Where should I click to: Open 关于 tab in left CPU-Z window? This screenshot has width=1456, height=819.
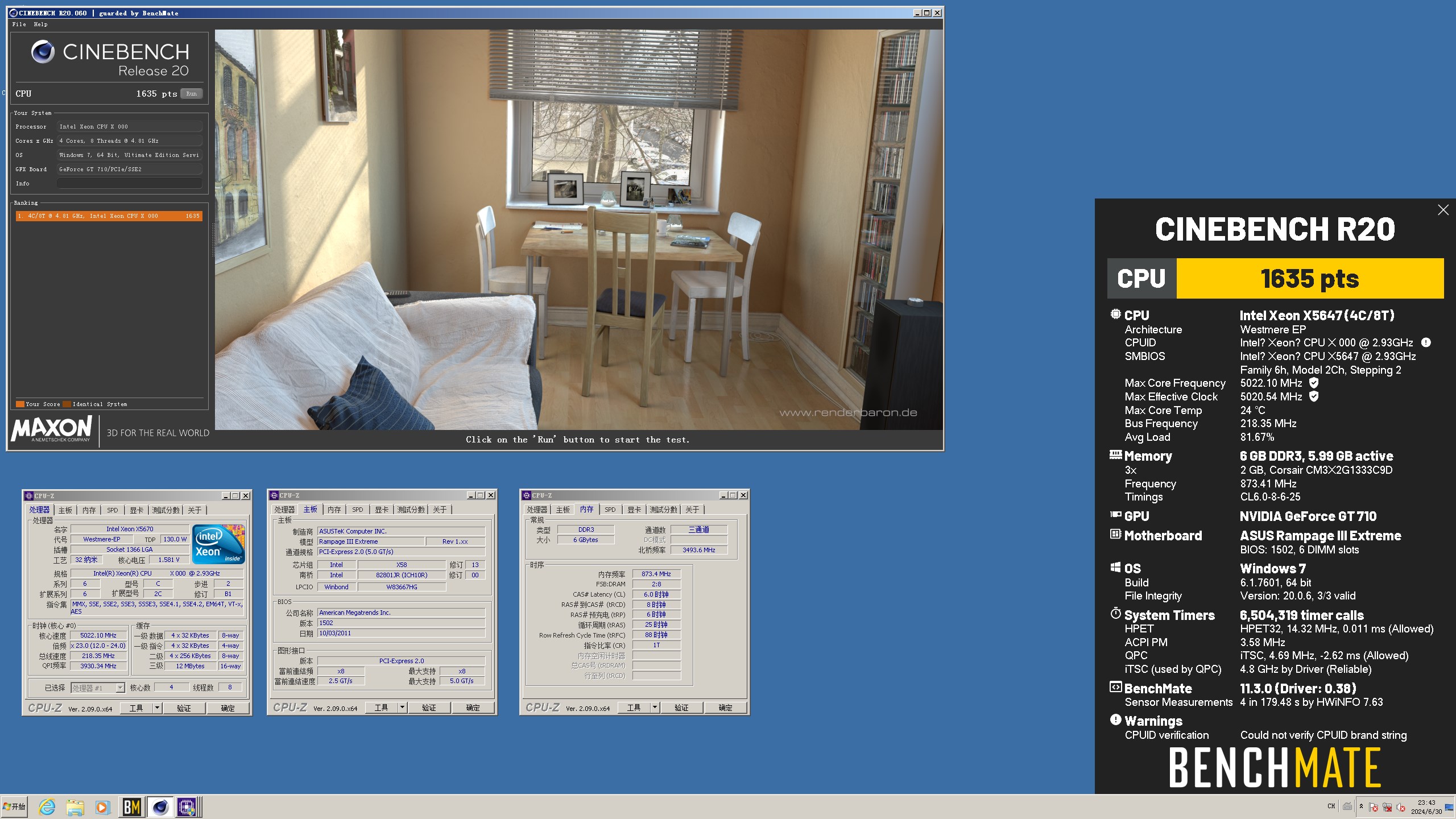pyautogui.click(x=195, y=510)
